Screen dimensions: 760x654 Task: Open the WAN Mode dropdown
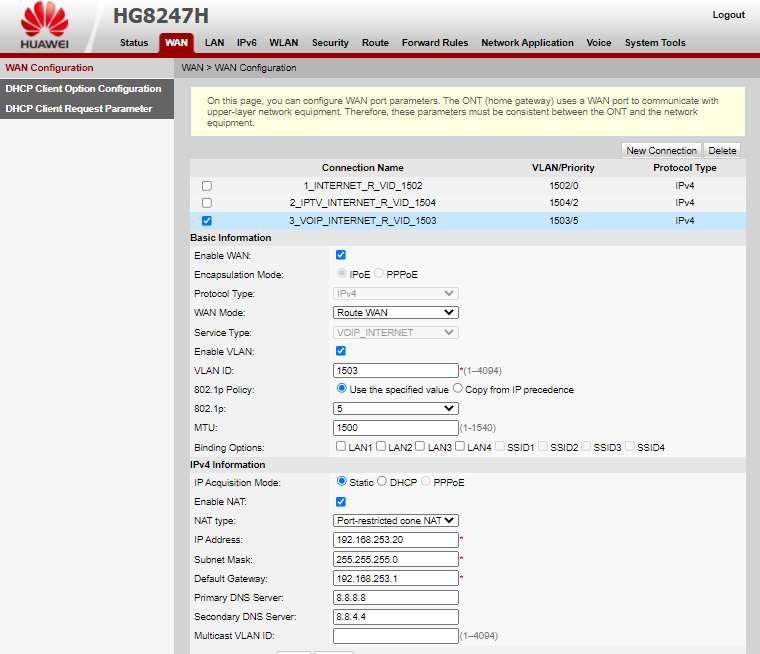click(395, 313)
